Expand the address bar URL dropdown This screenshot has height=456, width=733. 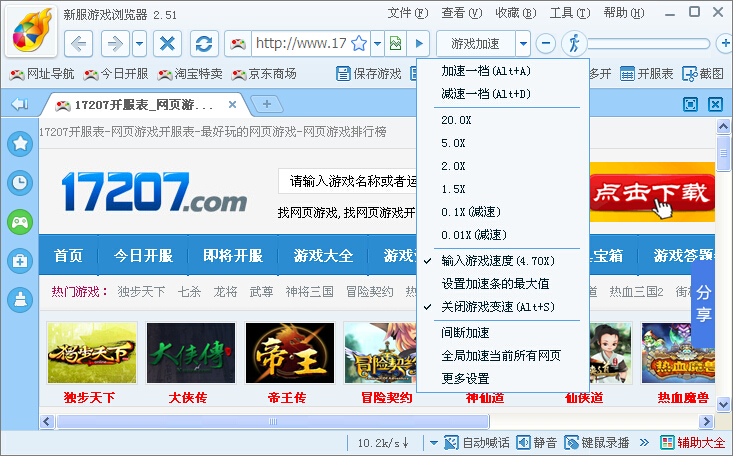pyautogui.click(x=377, y=44)
